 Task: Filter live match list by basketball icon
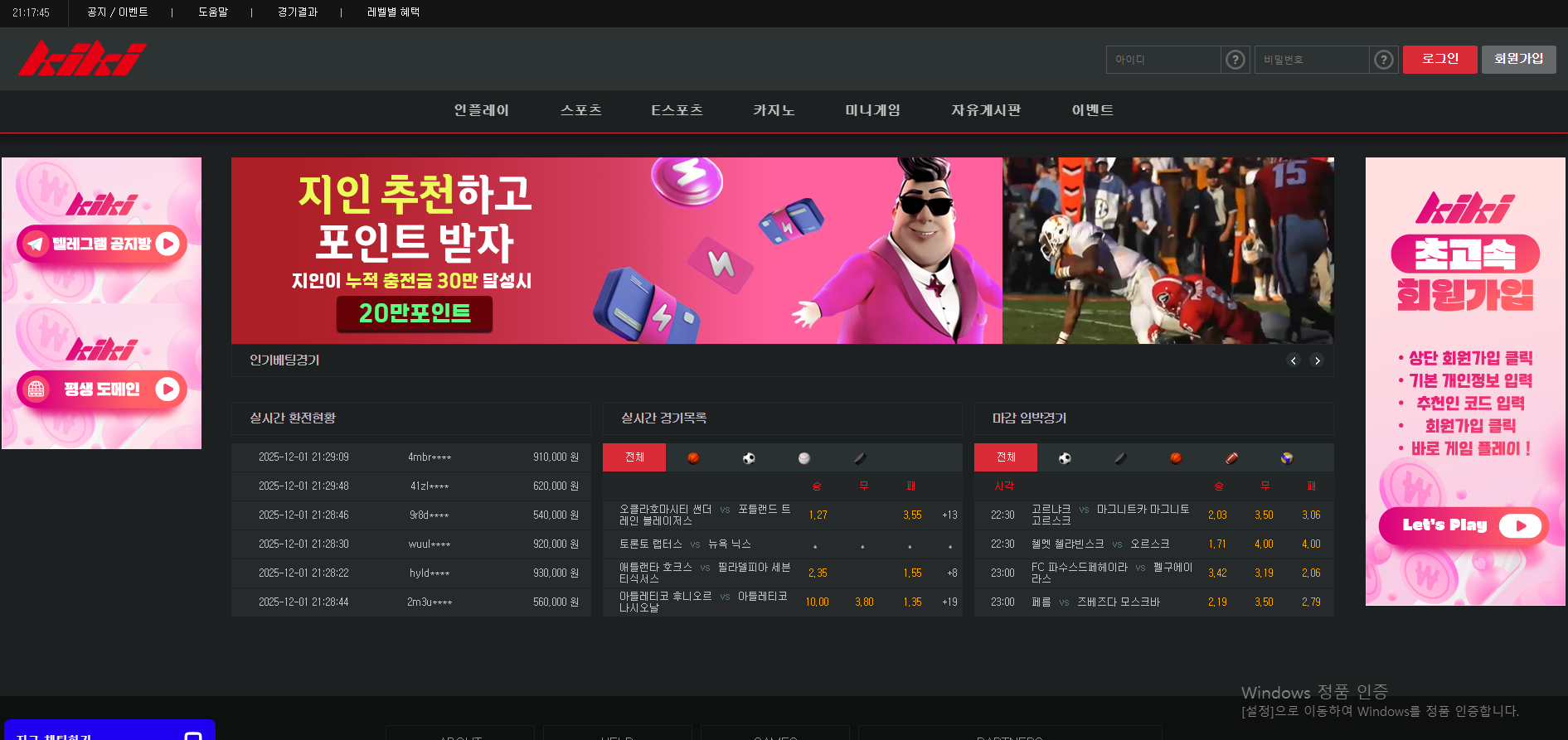click(693, 458)
